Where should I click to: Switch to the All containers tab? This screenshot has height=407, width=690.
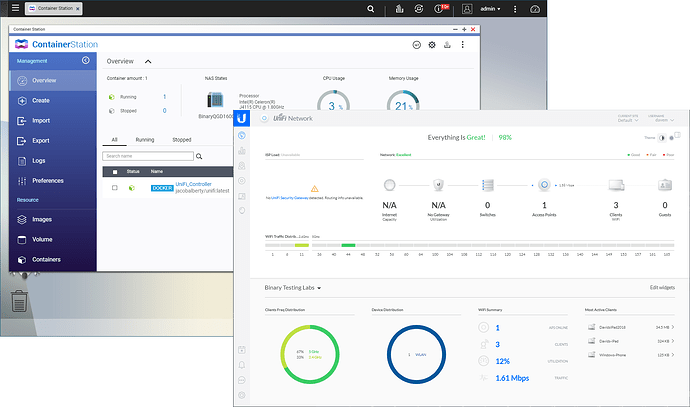114,139
